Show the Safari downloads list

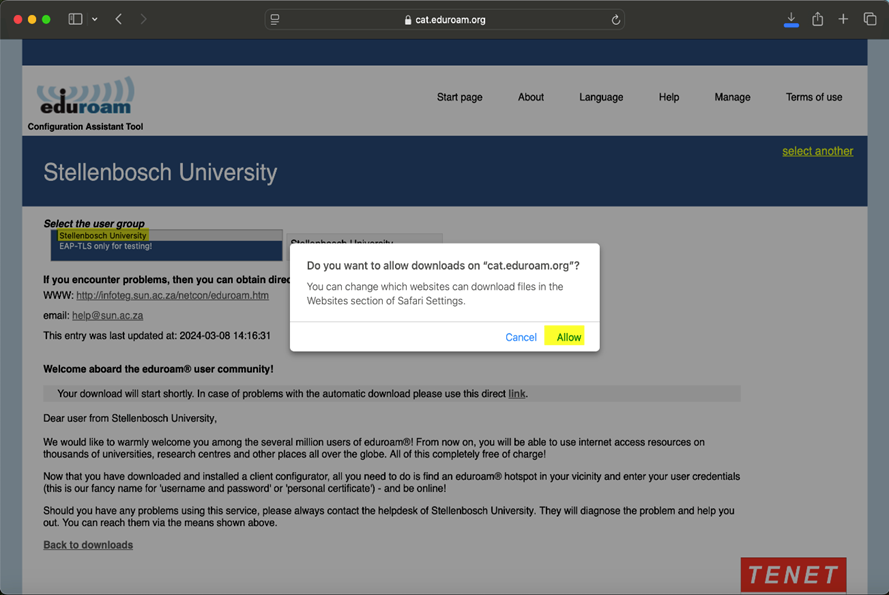[x=791, y=19]
